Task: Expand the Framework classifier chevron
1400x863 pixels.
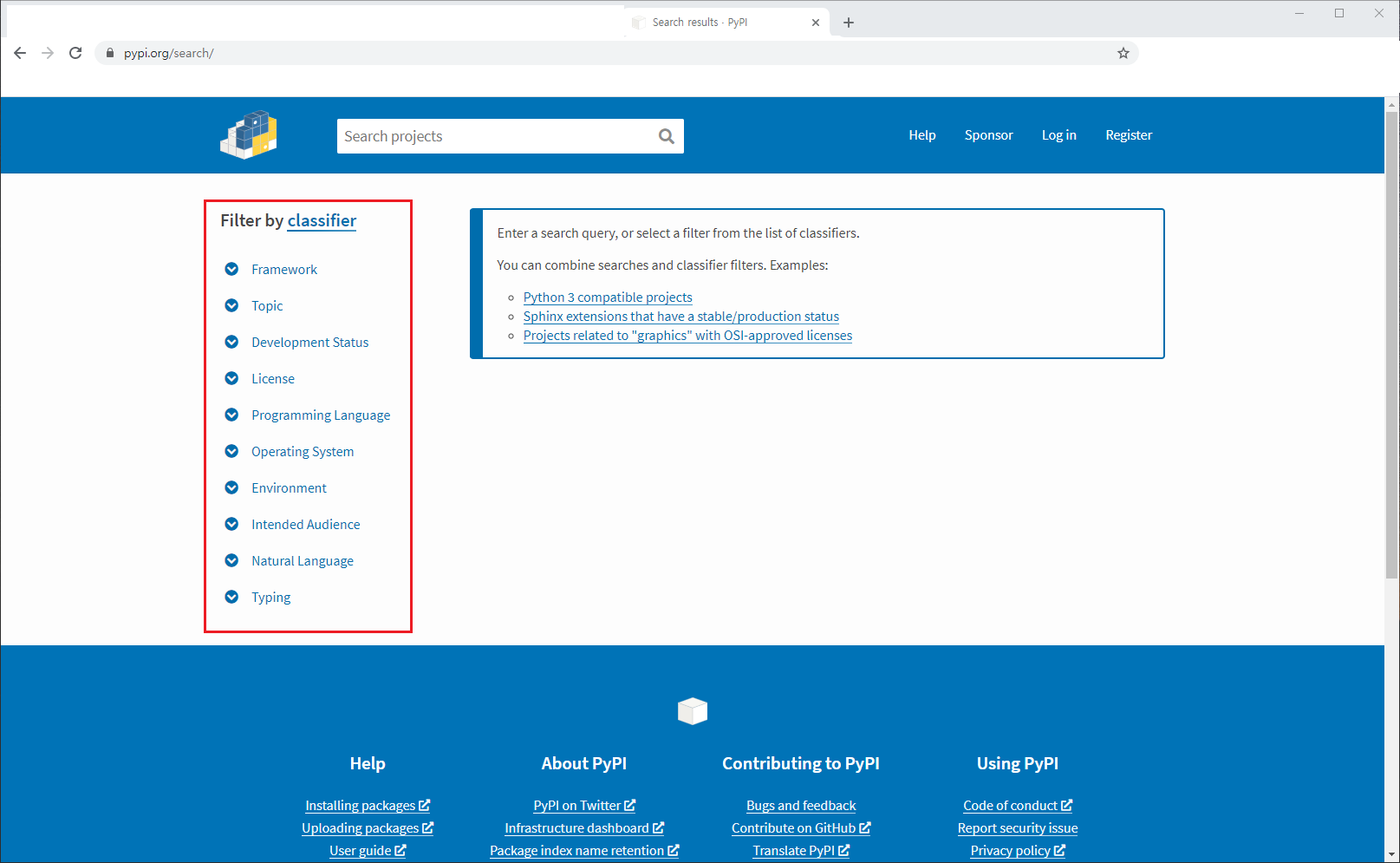Action: click(x=231, y=269)
